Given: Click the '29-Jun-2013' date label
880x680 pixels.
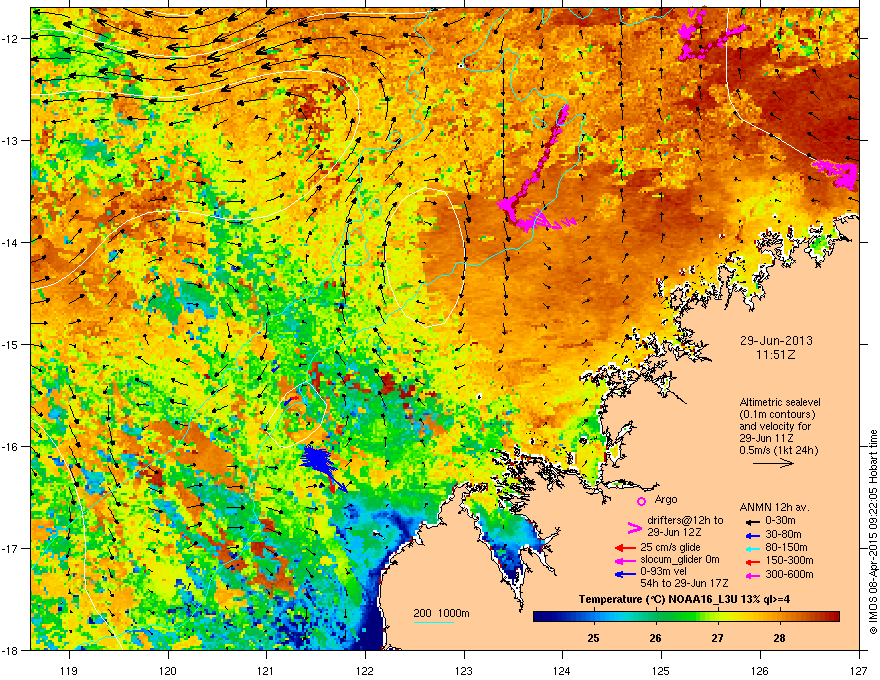Looking at the screenshot, I should coord(776,341).
